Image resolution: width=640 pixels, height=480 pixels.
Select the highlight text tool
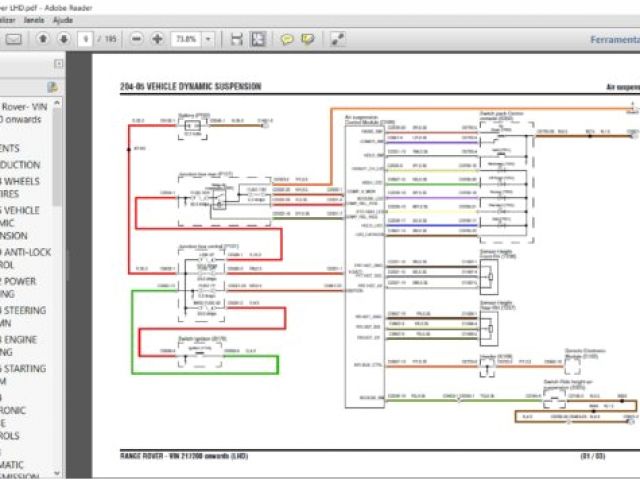pos(307,39)
